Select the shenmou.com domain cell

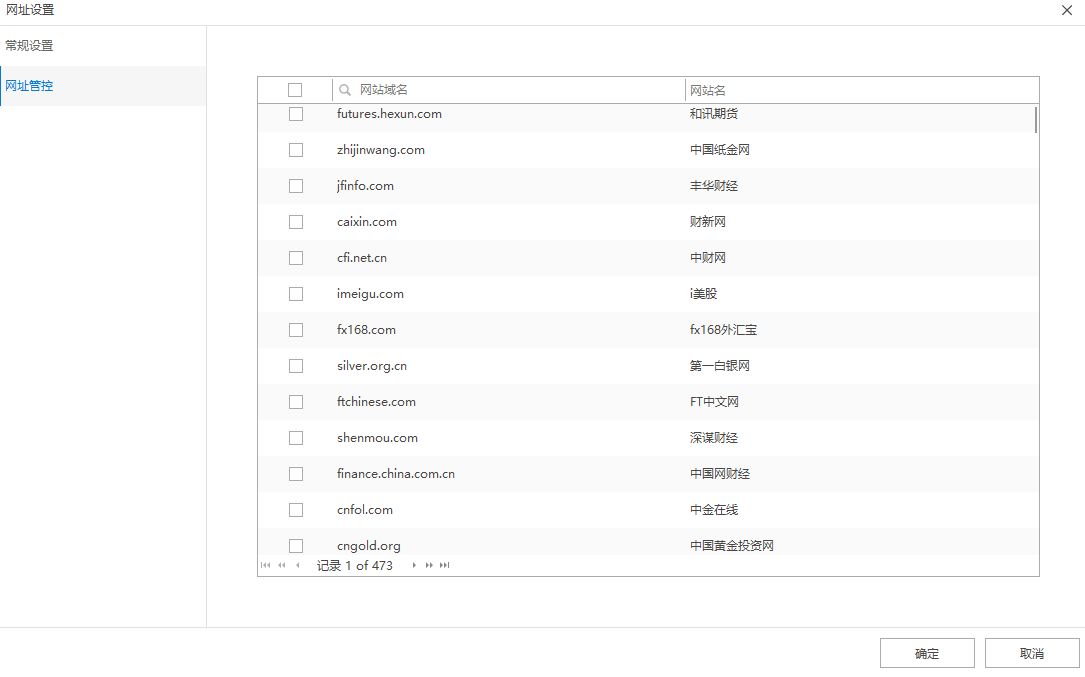[x=377, y=437]
